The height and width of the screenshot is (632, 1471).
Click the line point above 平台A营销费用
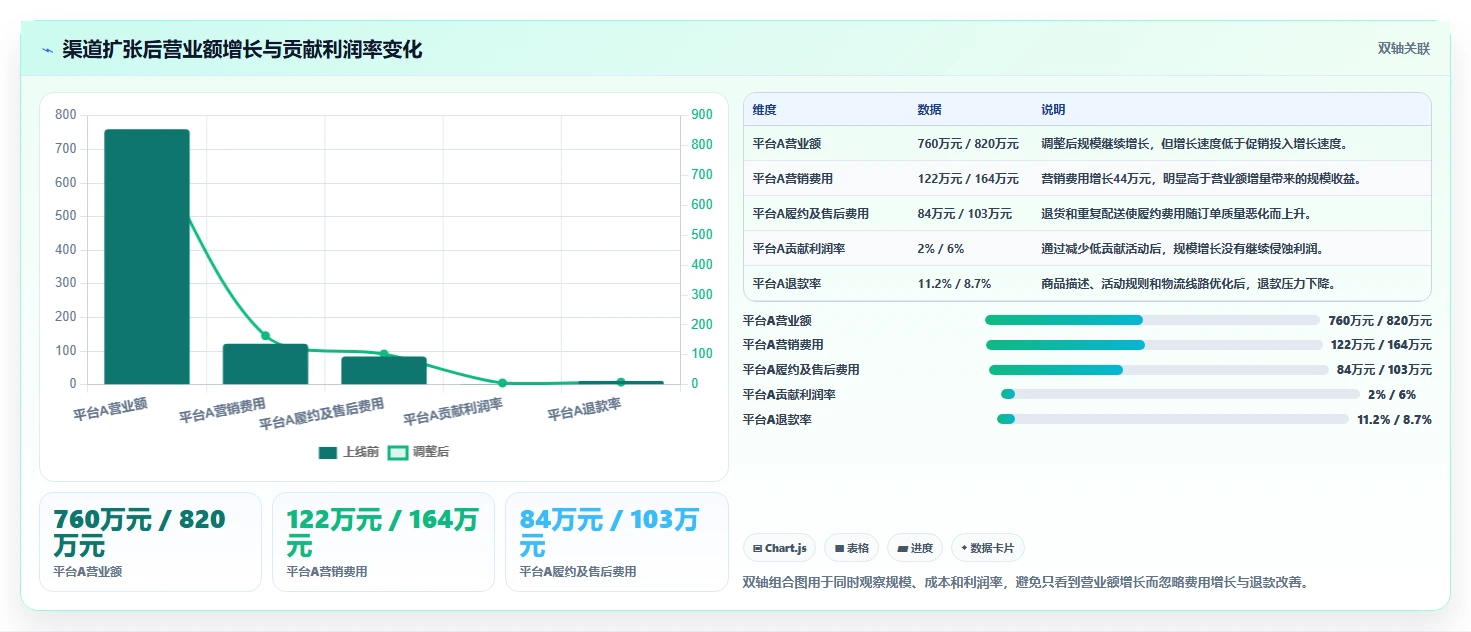click(x=265, y=336)
